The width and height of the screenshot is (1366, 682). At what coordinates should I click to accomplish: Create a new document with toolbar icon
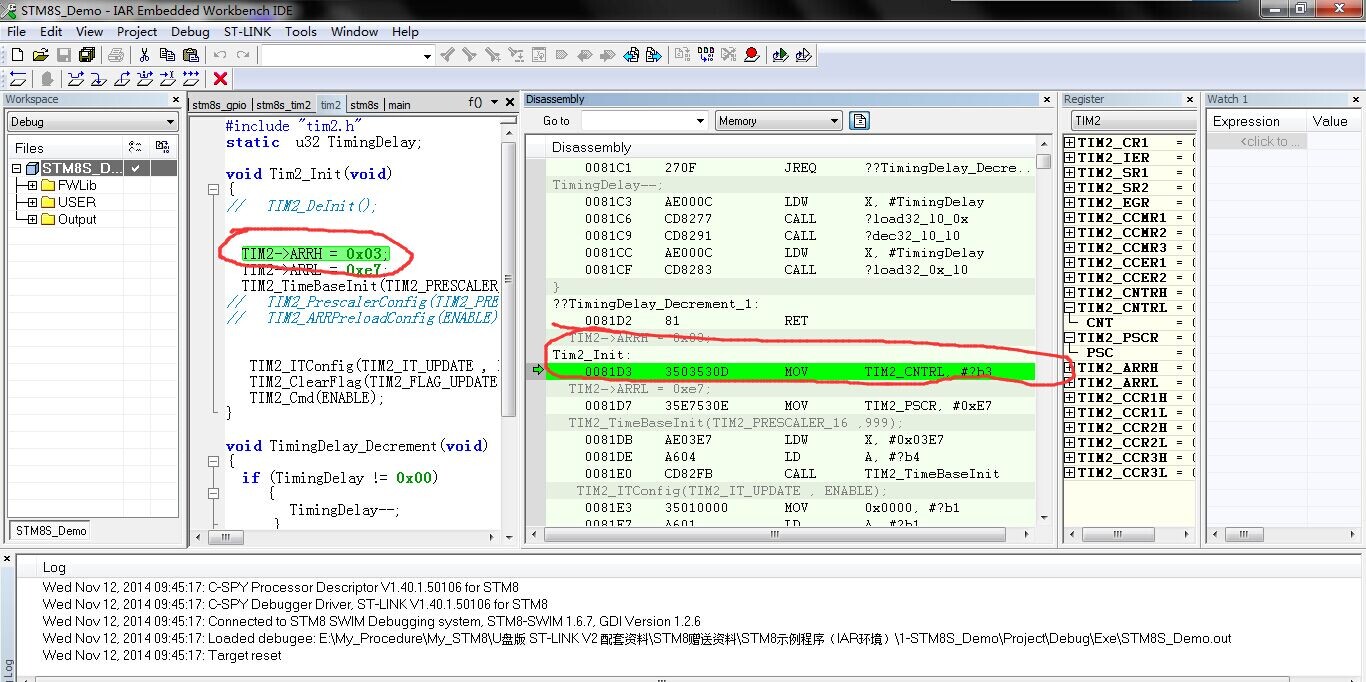click(x=17, y=55)
